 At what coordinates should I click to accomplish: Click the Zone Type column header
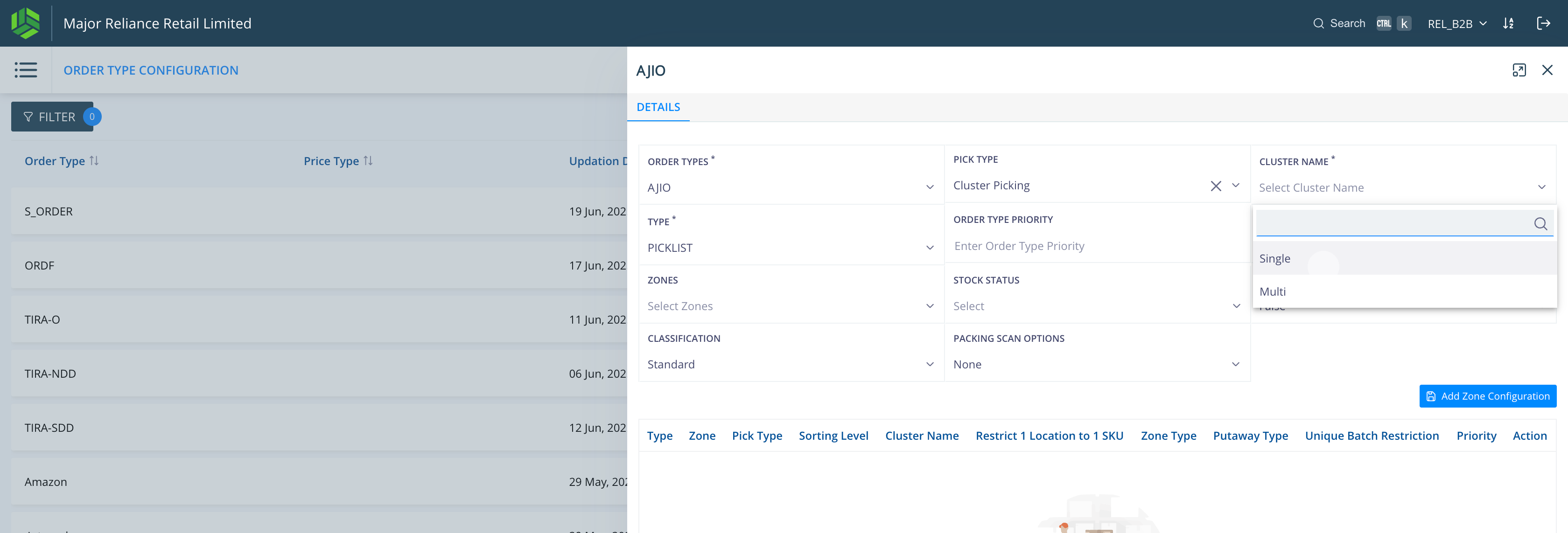(x=1168, y=436)
